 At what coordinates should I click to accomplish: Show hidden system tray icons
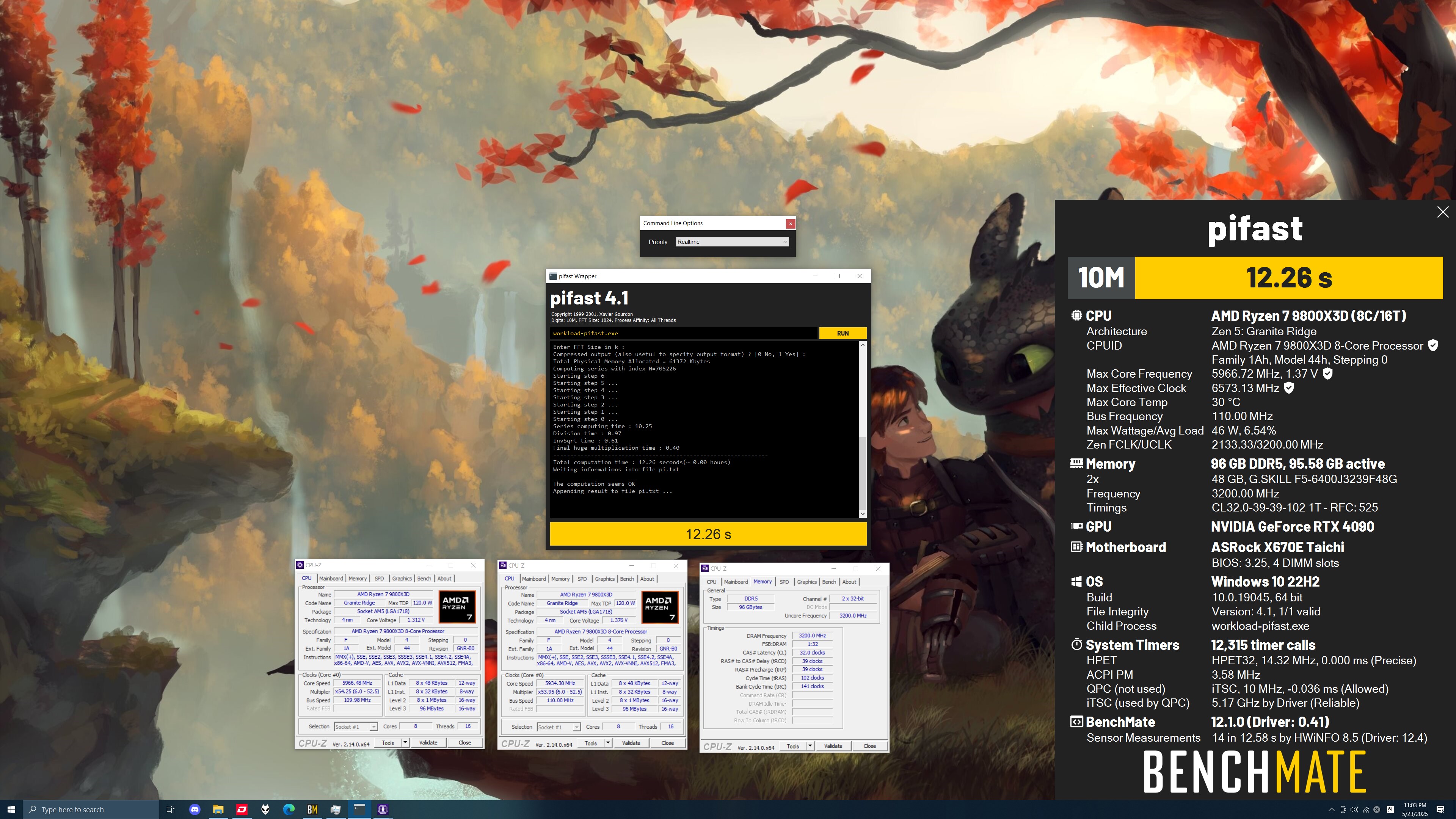[1332, 810]
